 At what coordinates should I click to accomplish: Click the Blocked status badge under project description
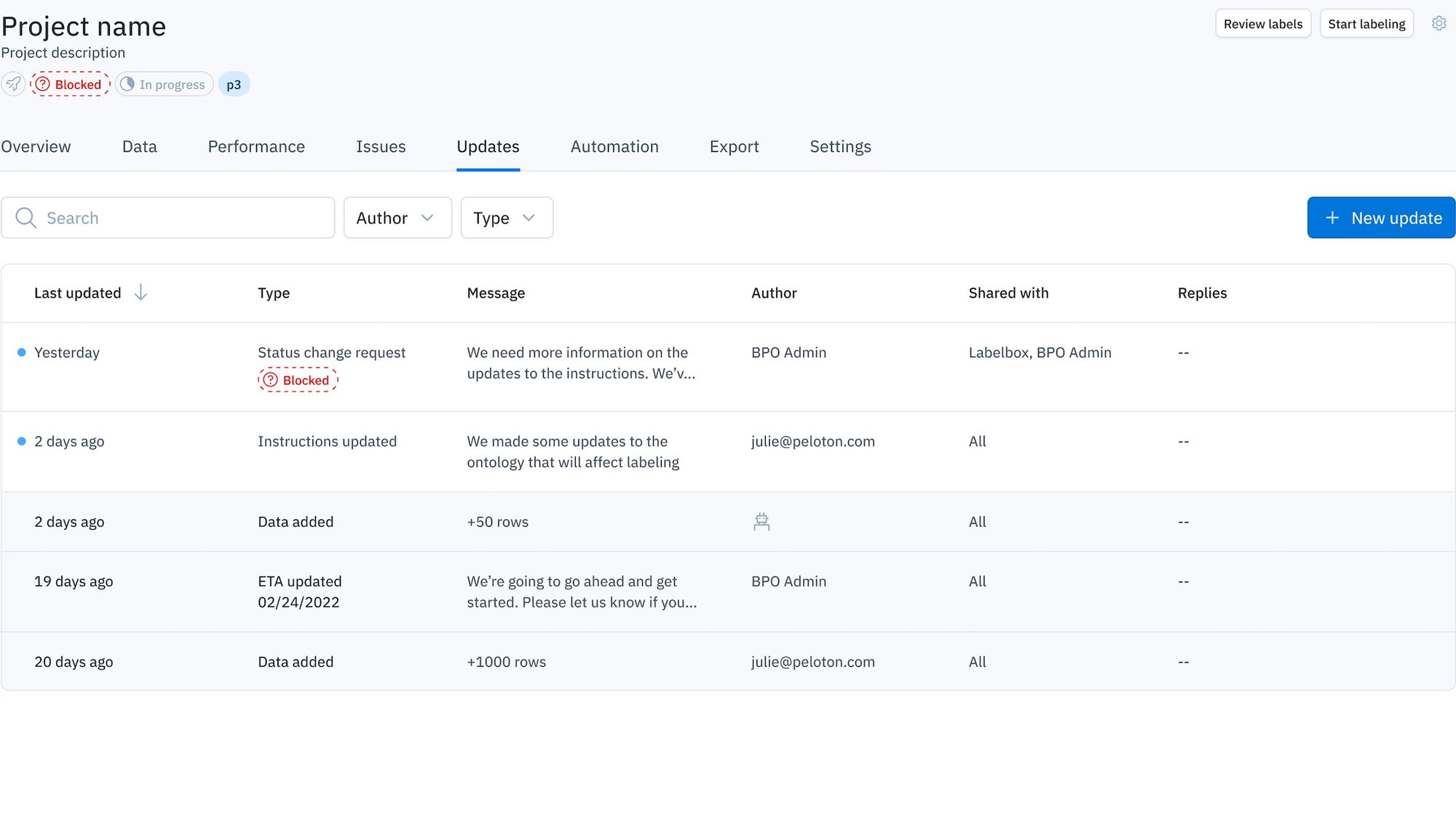point(70,84)
